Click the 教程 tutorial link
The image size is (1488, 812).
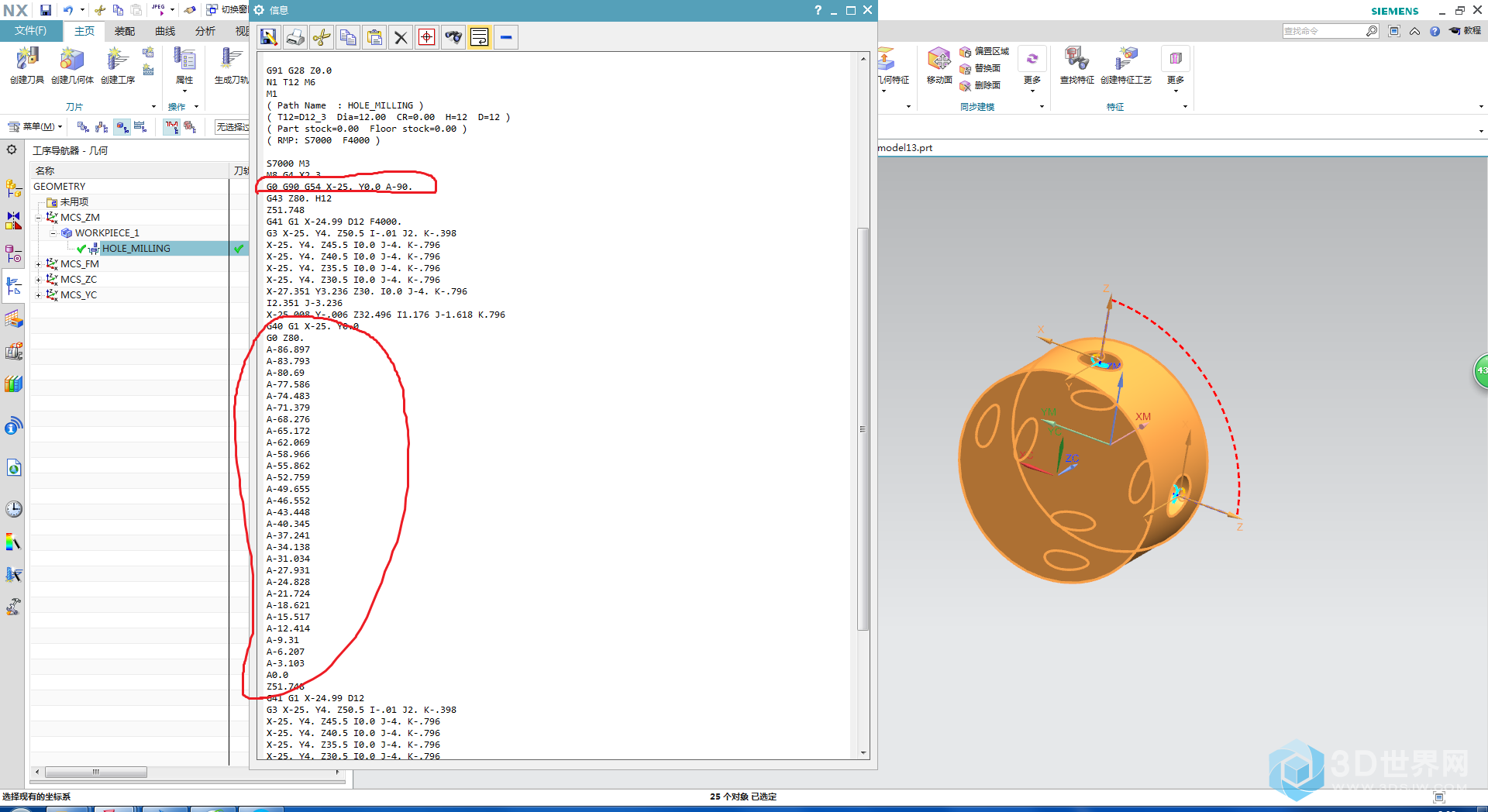[1466, 31]
